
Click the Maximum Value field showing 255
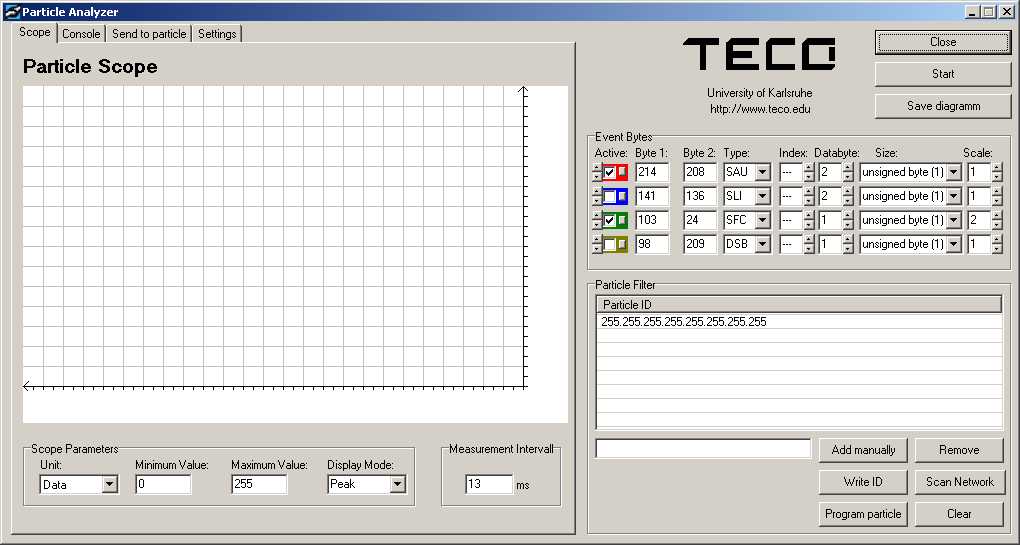[259, 485]
